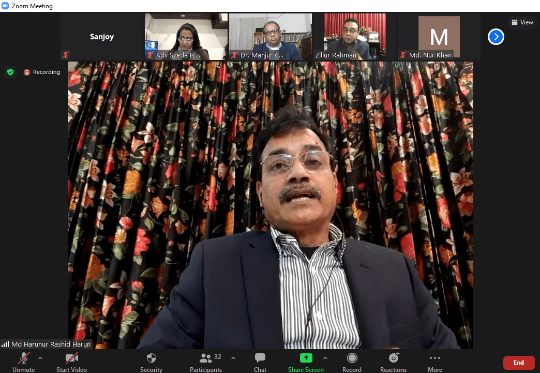
Task: Open the Security shield menu
Action: pyautogui.click(x=151, y=362)
